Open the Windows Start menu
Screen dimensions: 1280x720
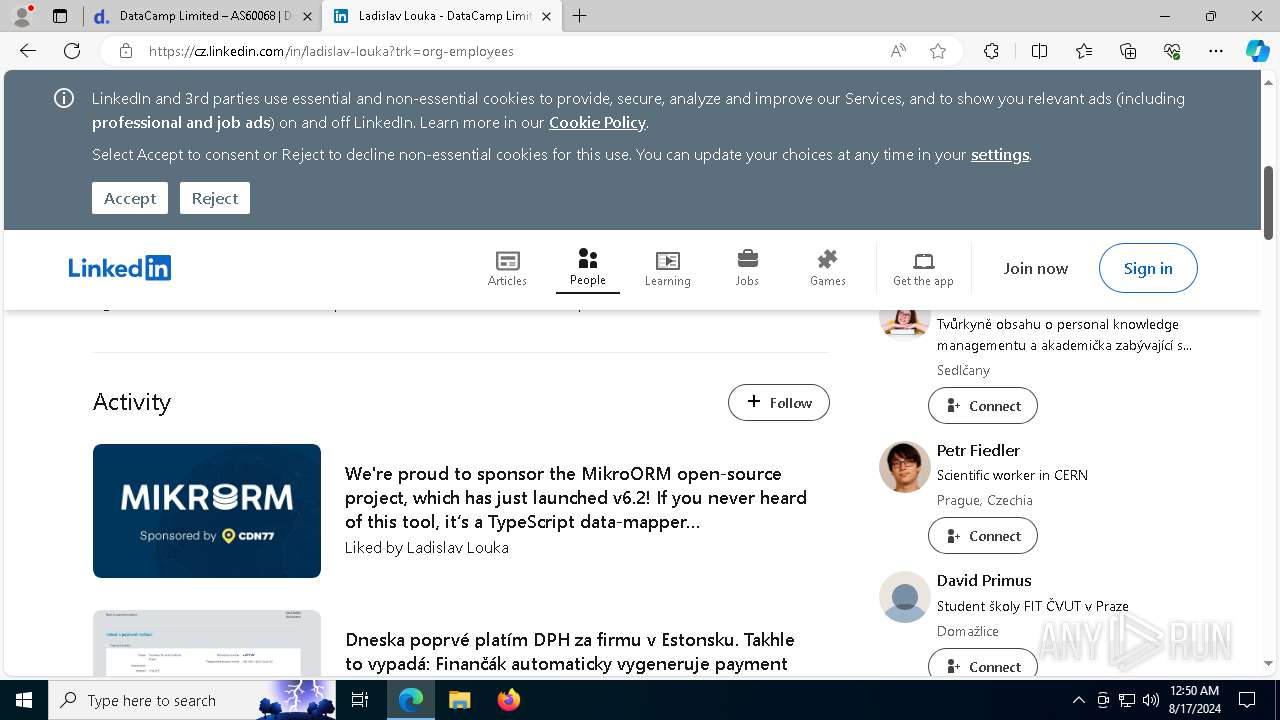[x=24, y=700]
